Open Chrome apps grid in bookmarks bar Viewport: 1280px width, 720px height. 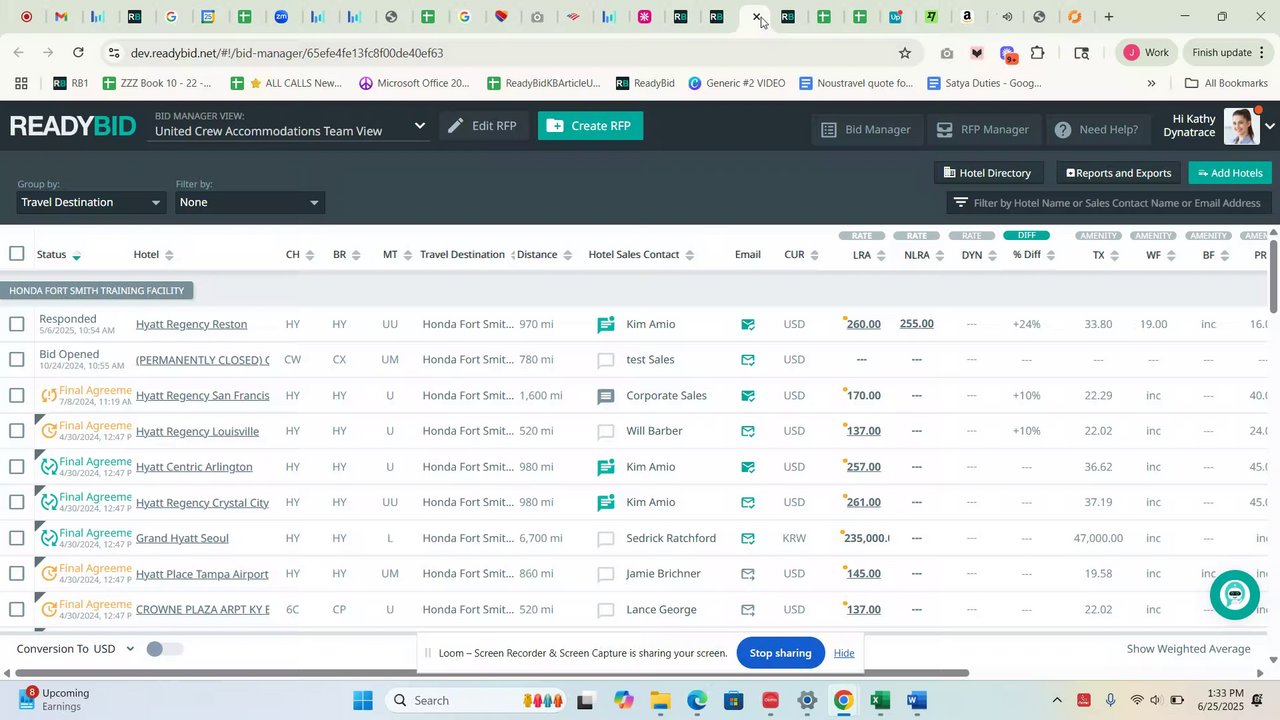[21, 83]
